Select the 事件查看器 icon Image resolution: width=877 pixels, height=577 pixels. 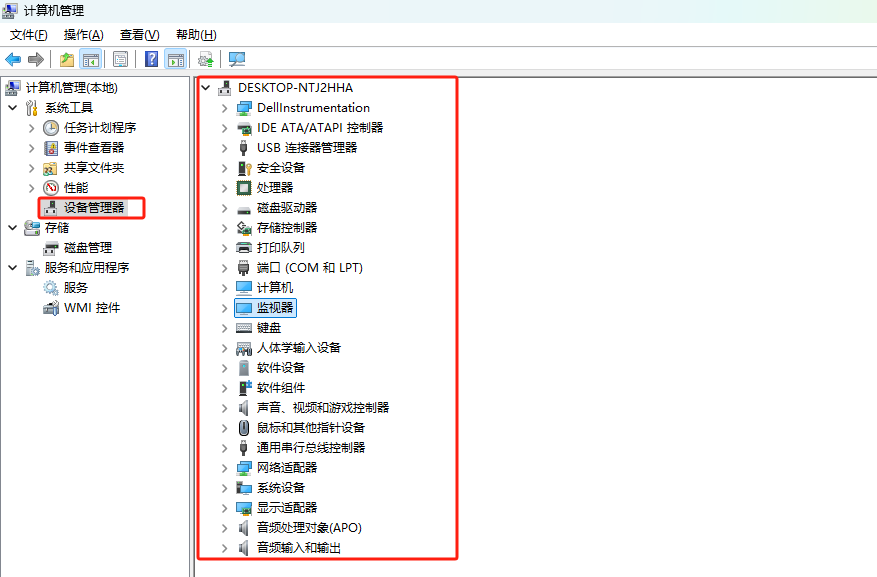point(51,148)
